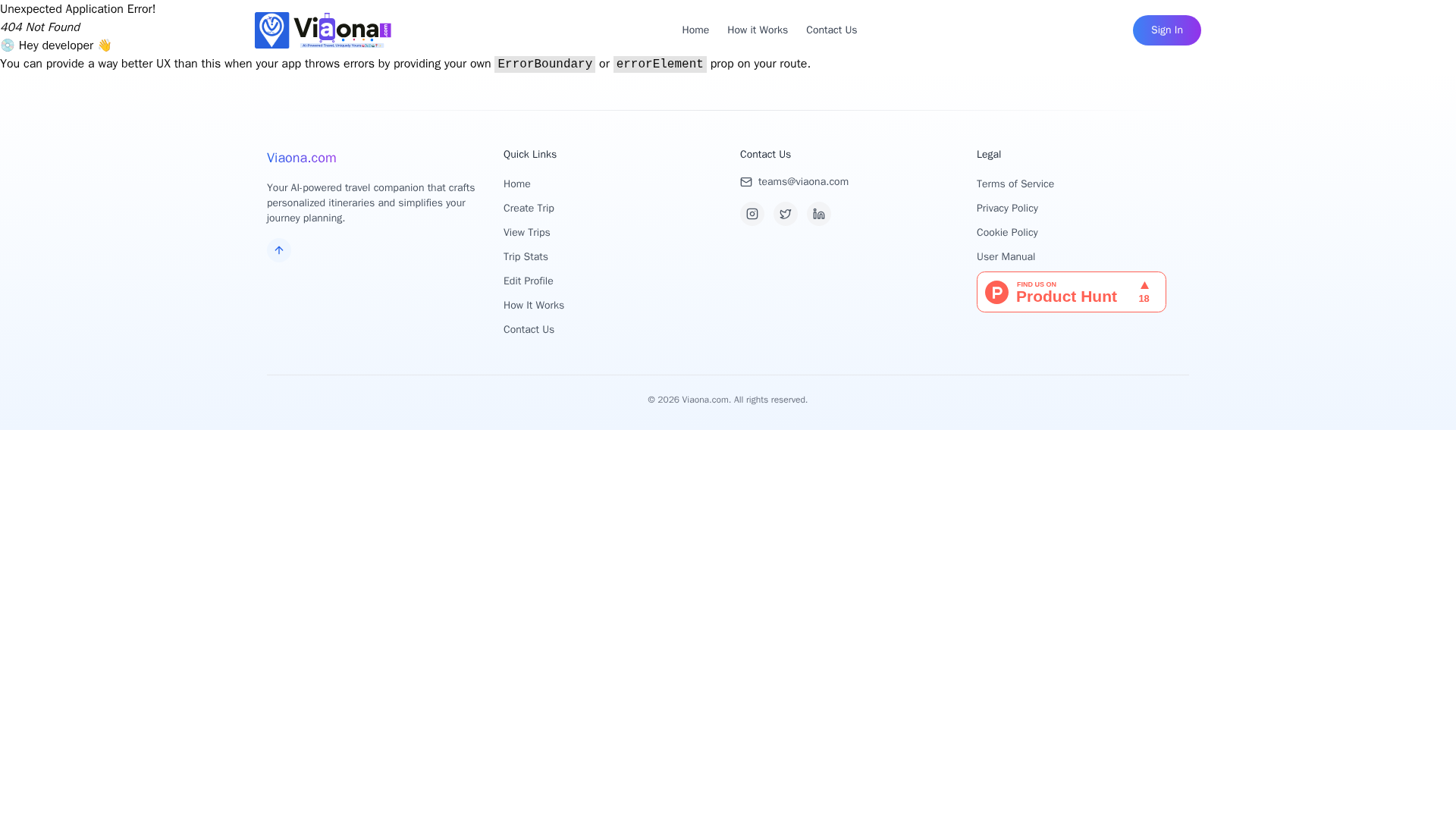The width and height of the screenshot is (1456, 819).
Task: Click the Product Hunt P logo
Action: [996, 292]
